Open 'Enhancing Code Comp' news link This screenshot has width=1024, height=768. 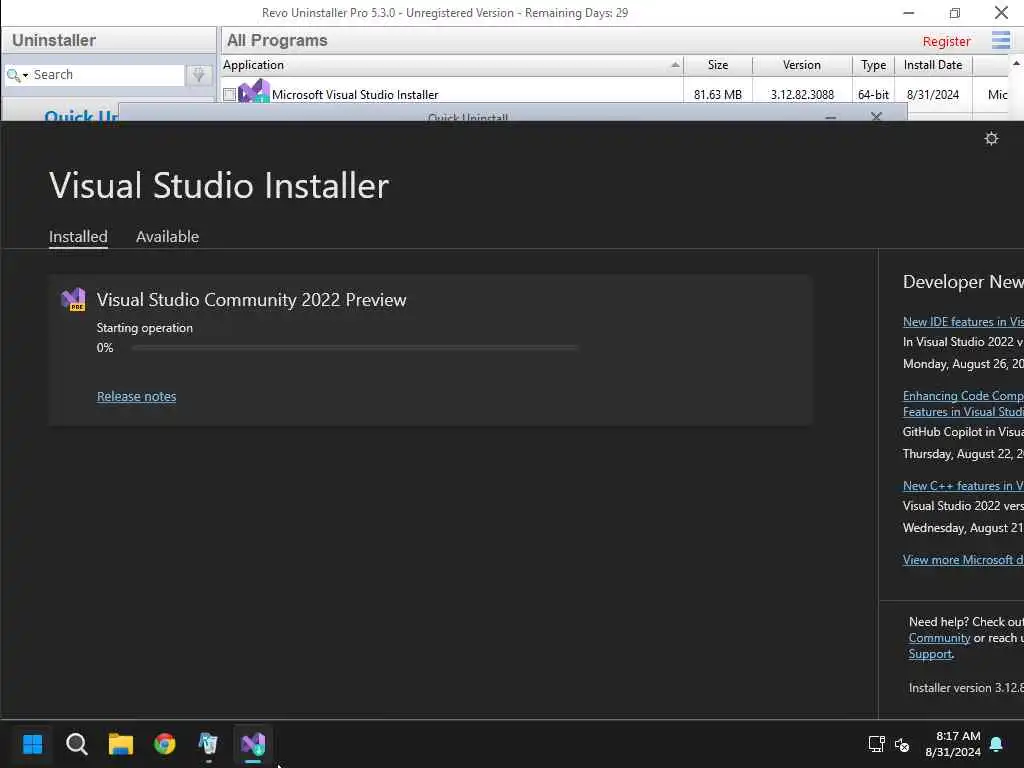coord(963,404)
